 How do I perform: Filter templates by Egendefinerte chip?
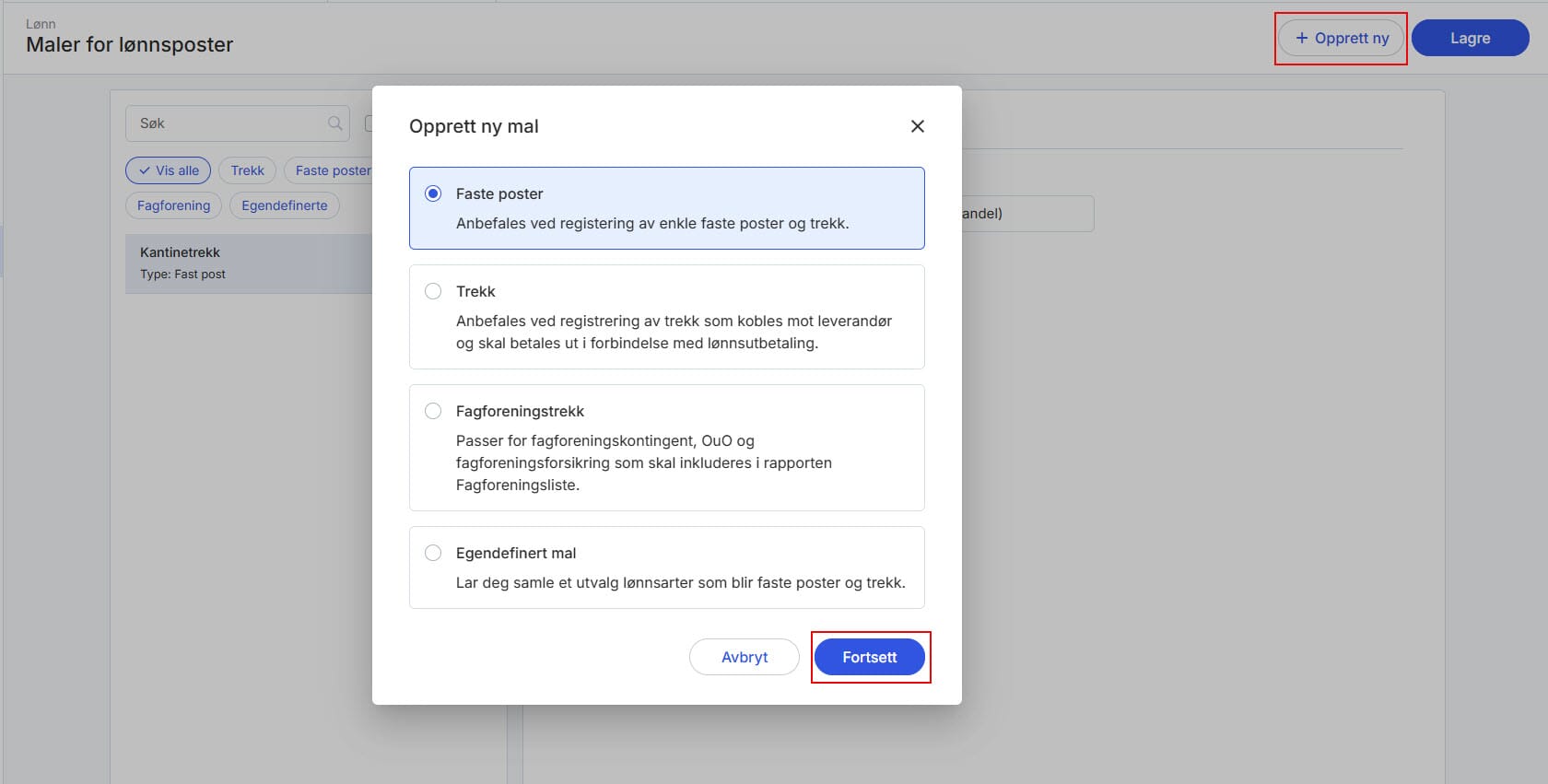[x=284, y=205]
